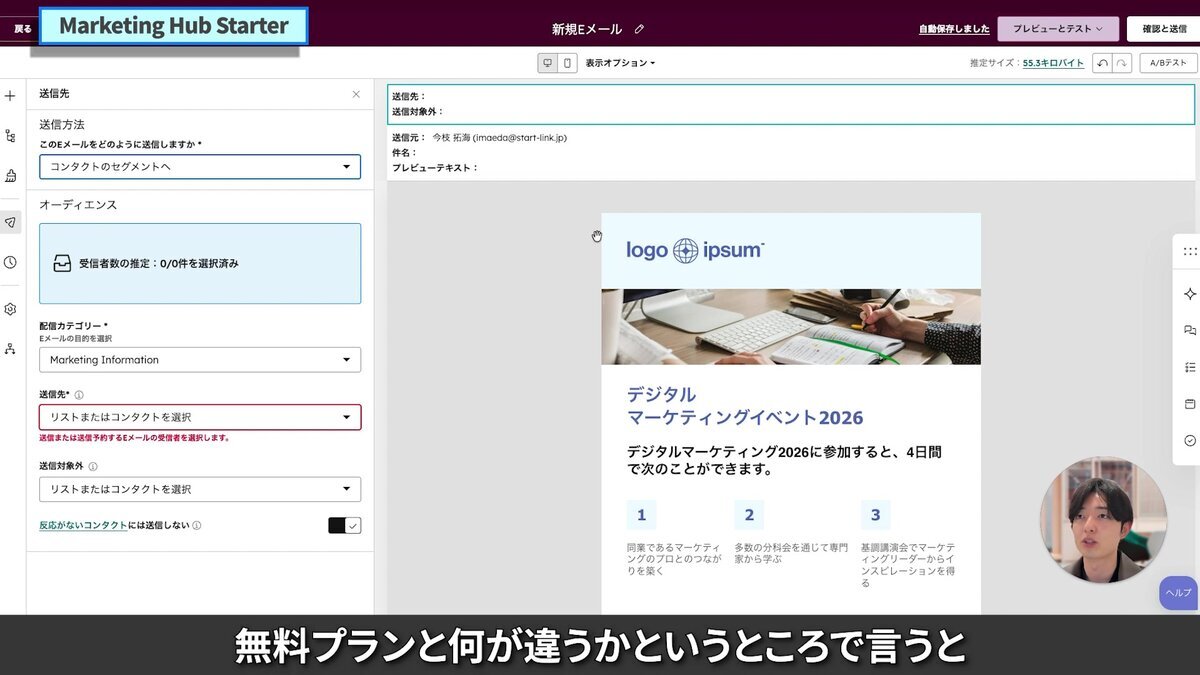The image size is (1200, 675).
Task: Close the 送信先 panel with the X
Action: (x=356, y=93)
